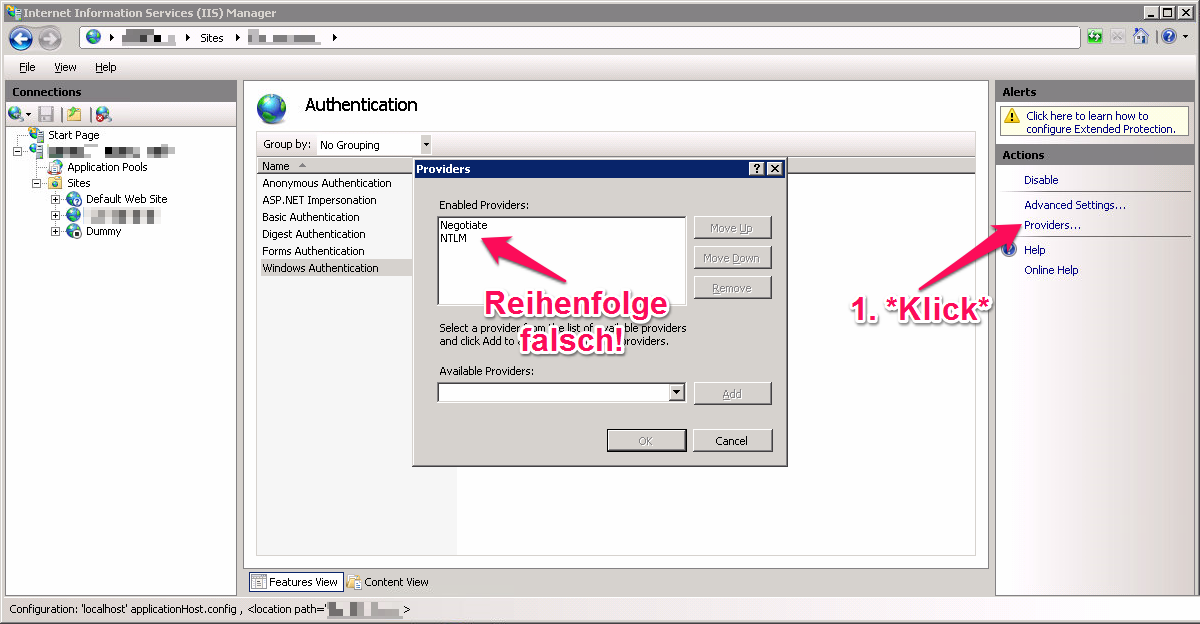Click the Providers... link in Actions

tap(1052, 225)
